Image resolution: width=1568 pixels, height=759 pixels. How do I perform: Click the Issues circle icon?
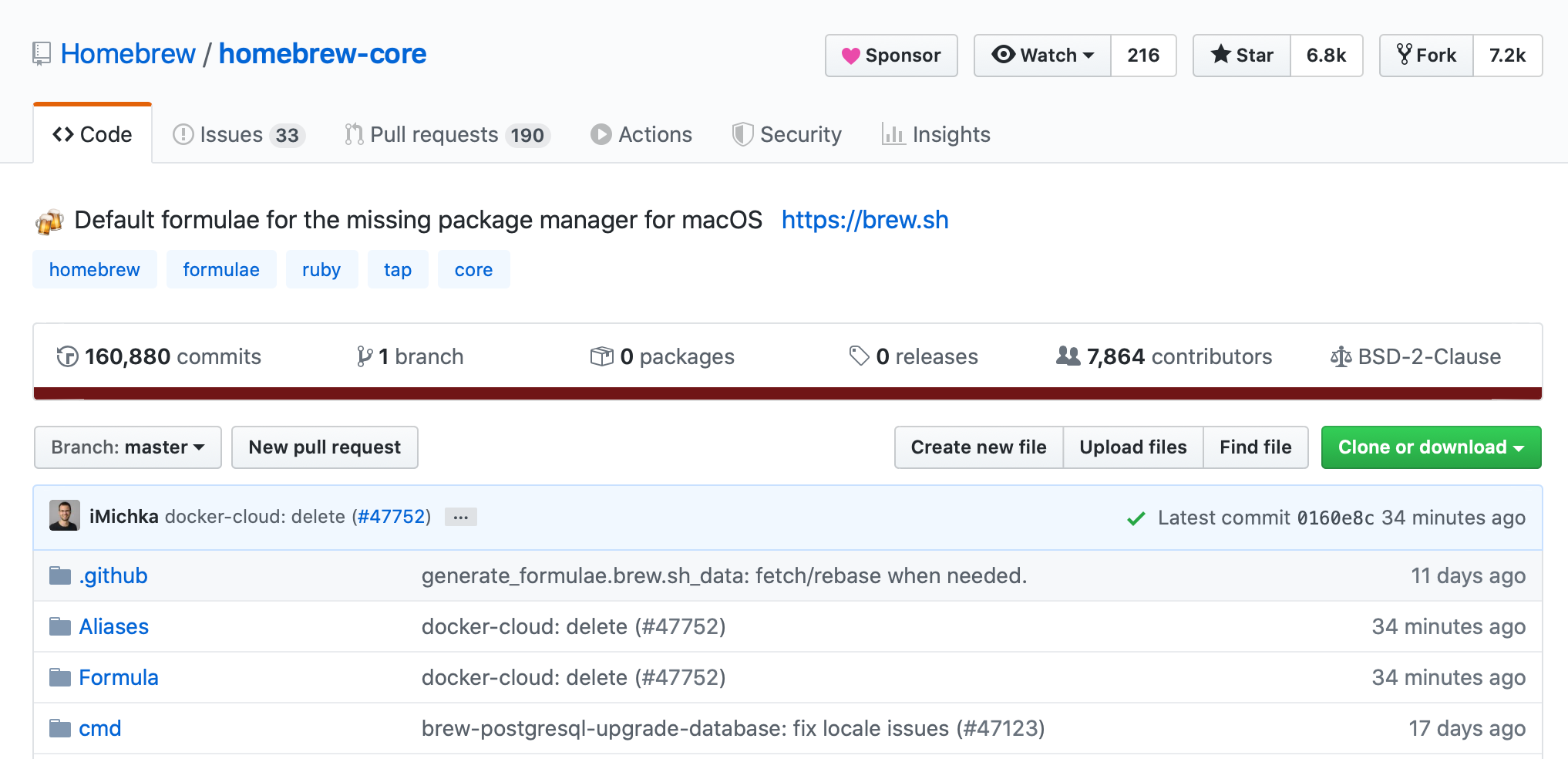click(x=183, y=134)
